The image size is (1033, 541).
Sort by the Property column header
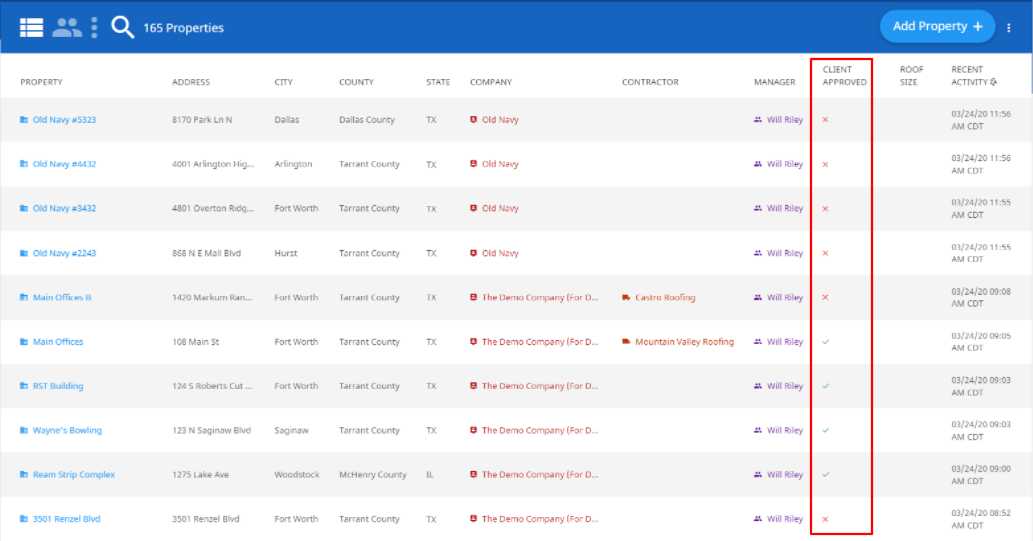click(x=42, y=82)
